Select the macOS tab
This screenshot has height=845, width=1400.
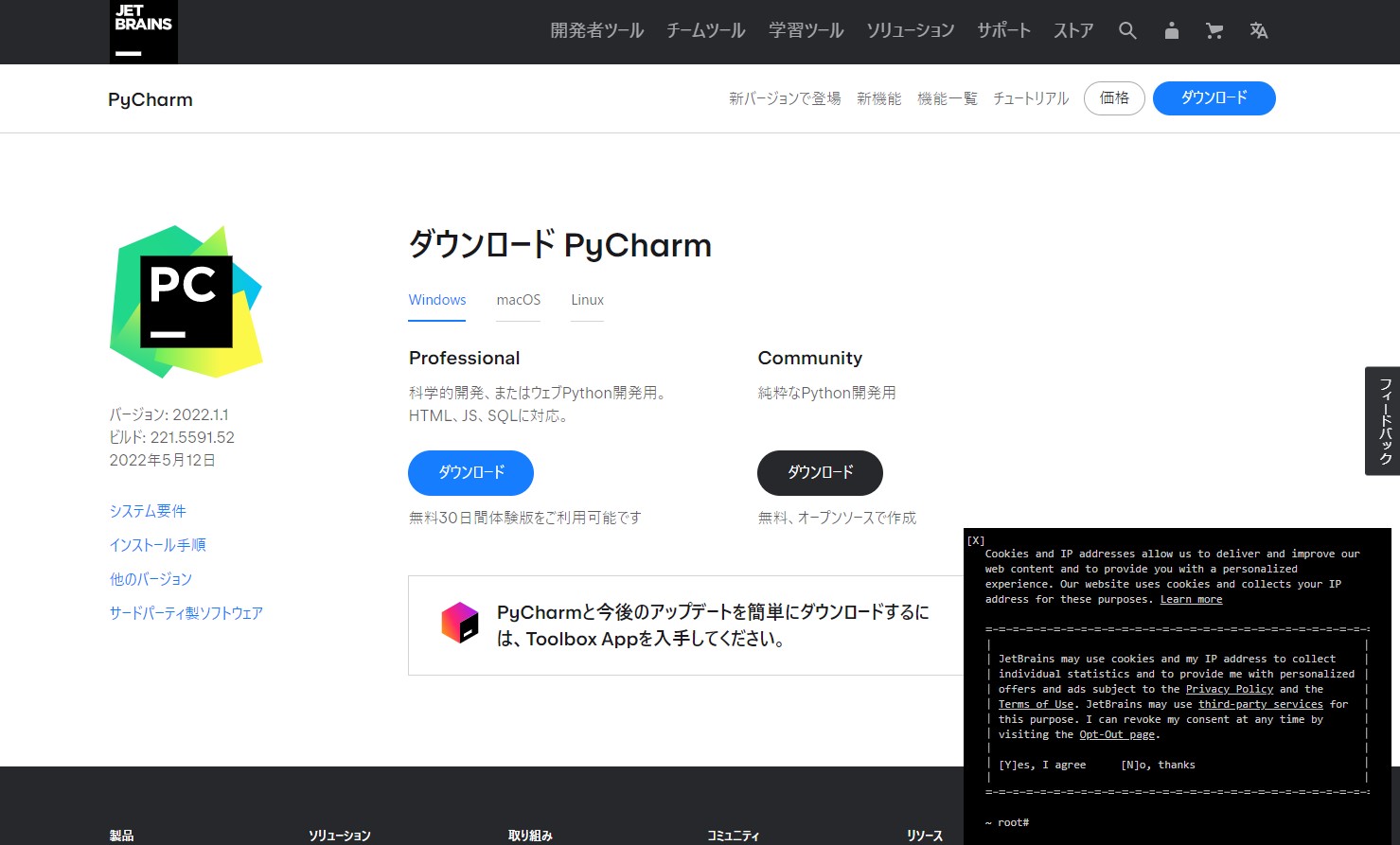(519, 300)
